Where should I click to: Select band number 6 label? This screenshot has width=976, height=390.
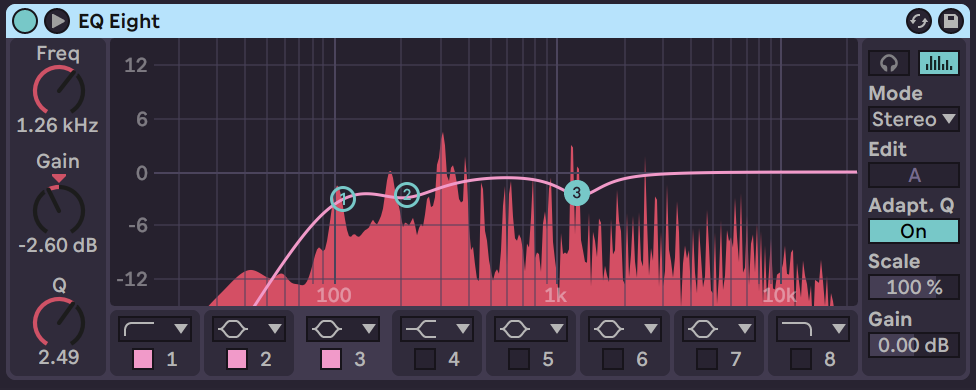click(x=642, y=359)
